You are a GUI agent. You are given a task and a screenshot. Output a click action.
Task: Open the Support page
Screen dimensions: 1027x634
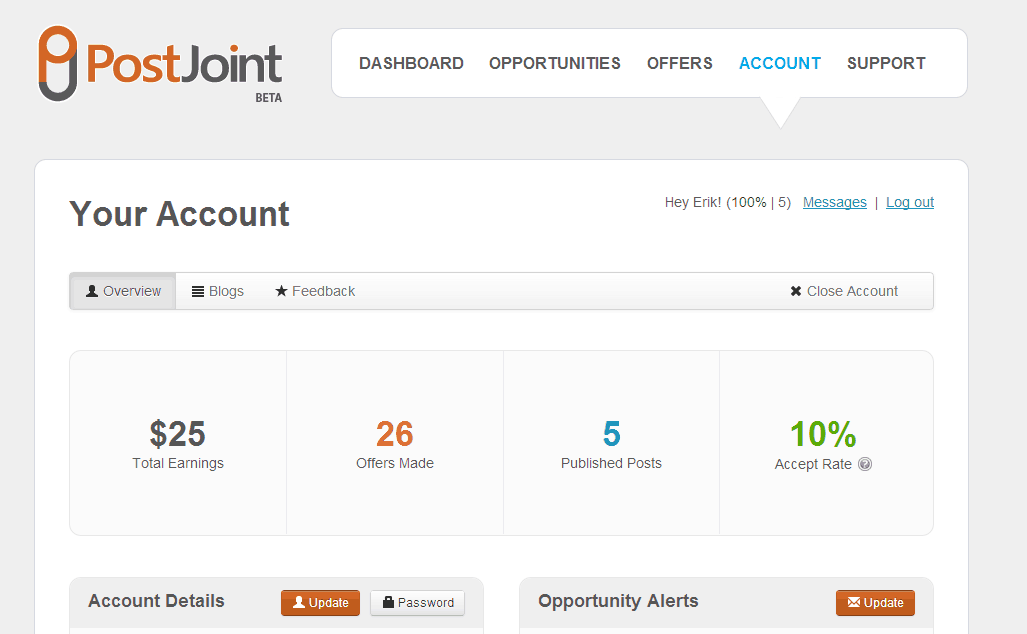coord(886,64)
